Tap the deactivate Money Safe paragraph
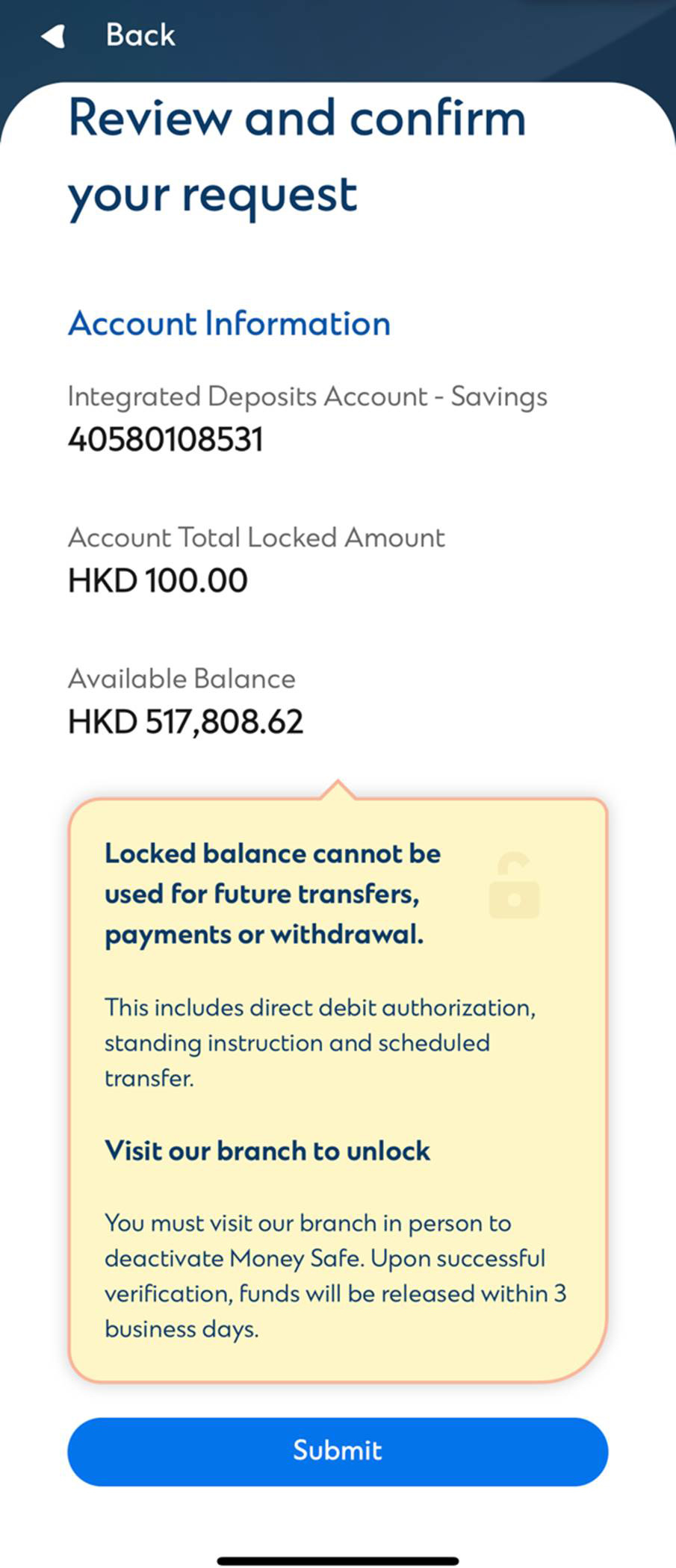Viewport: 676px width, 1568px height. pyautogui.click(x=335, y=1276)
